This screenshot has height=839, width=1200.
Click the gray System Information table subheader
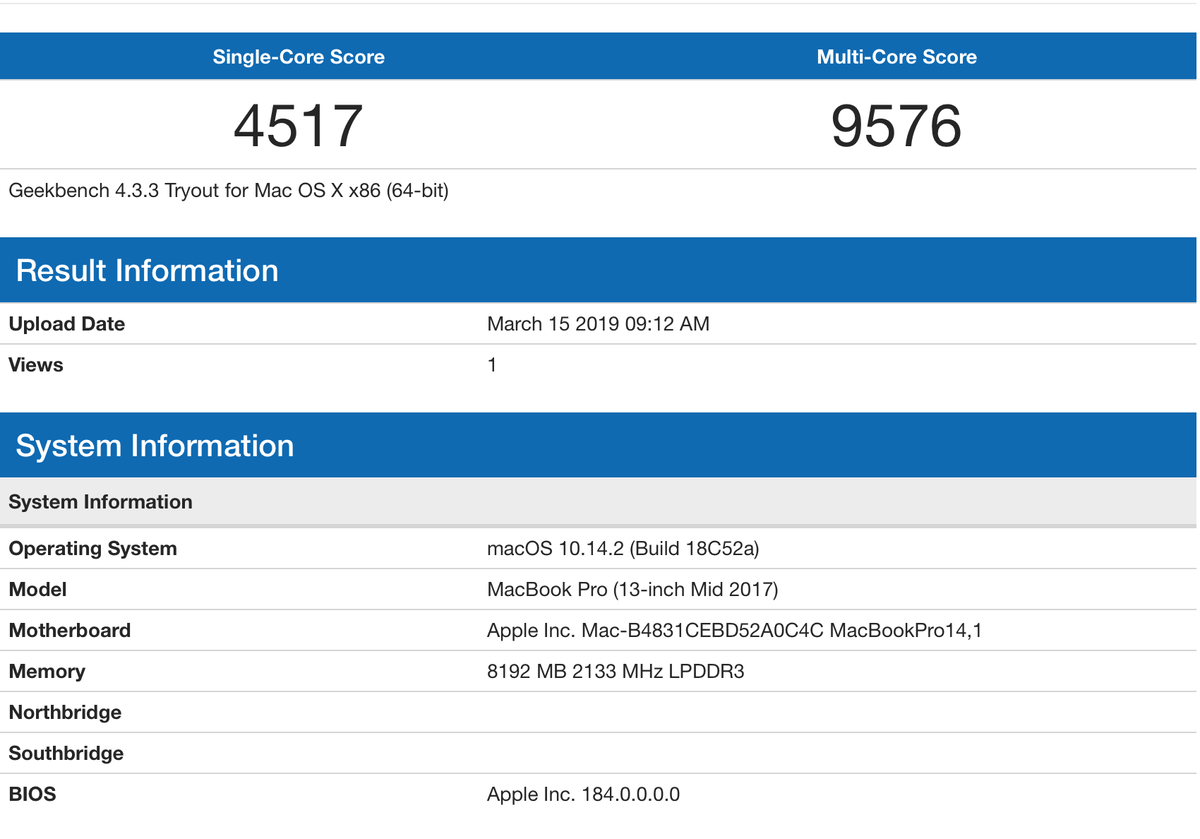coord(598,502)
